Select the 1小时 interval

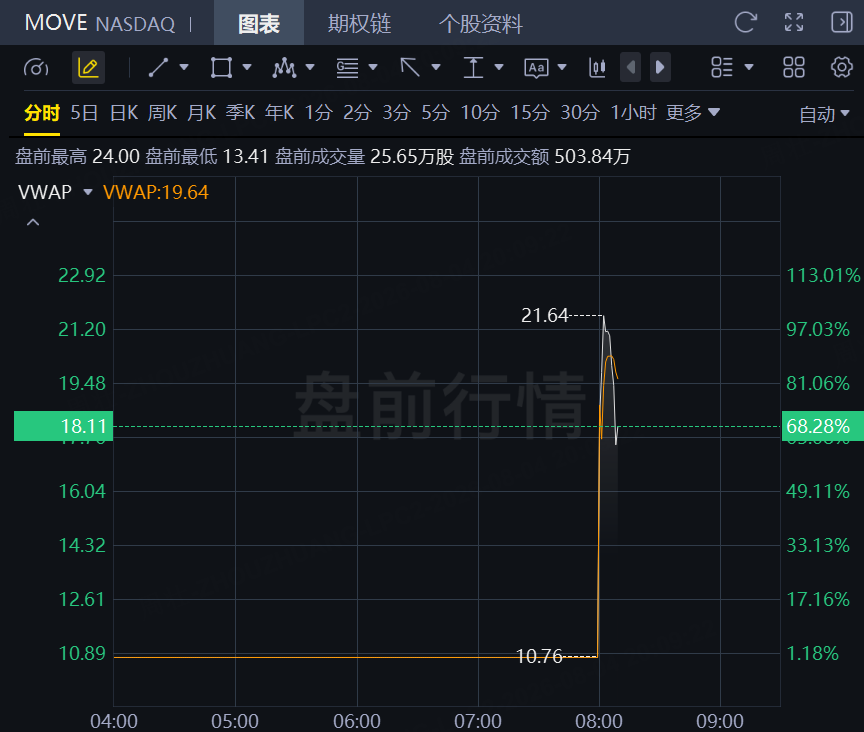click(x=634, y=113)
